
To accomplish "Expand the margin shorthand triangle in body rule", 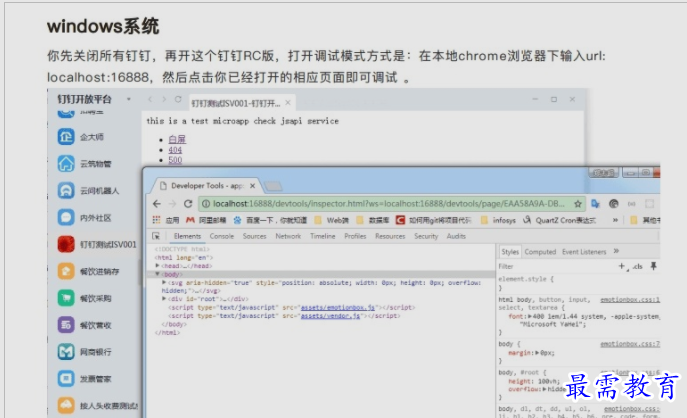I will pyautogui.click(x=537, y=352).
